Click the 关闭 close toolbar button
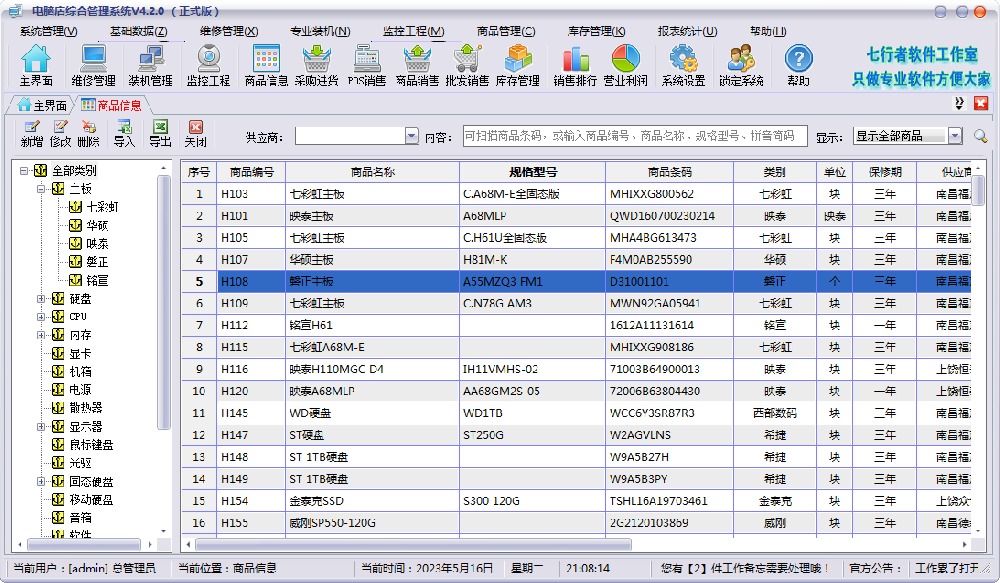Screen dimensions: 1000x583 pos(196,134)
